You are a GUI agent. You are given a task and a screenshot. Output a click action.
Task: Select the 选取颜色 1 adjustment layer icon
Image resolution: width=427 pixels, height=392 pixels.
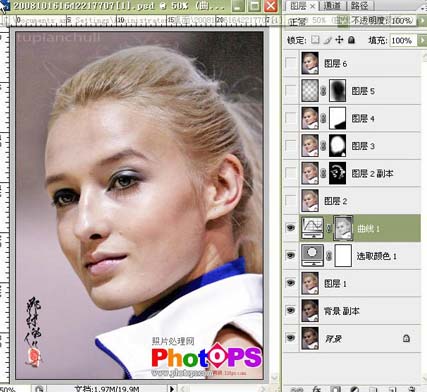312,256
